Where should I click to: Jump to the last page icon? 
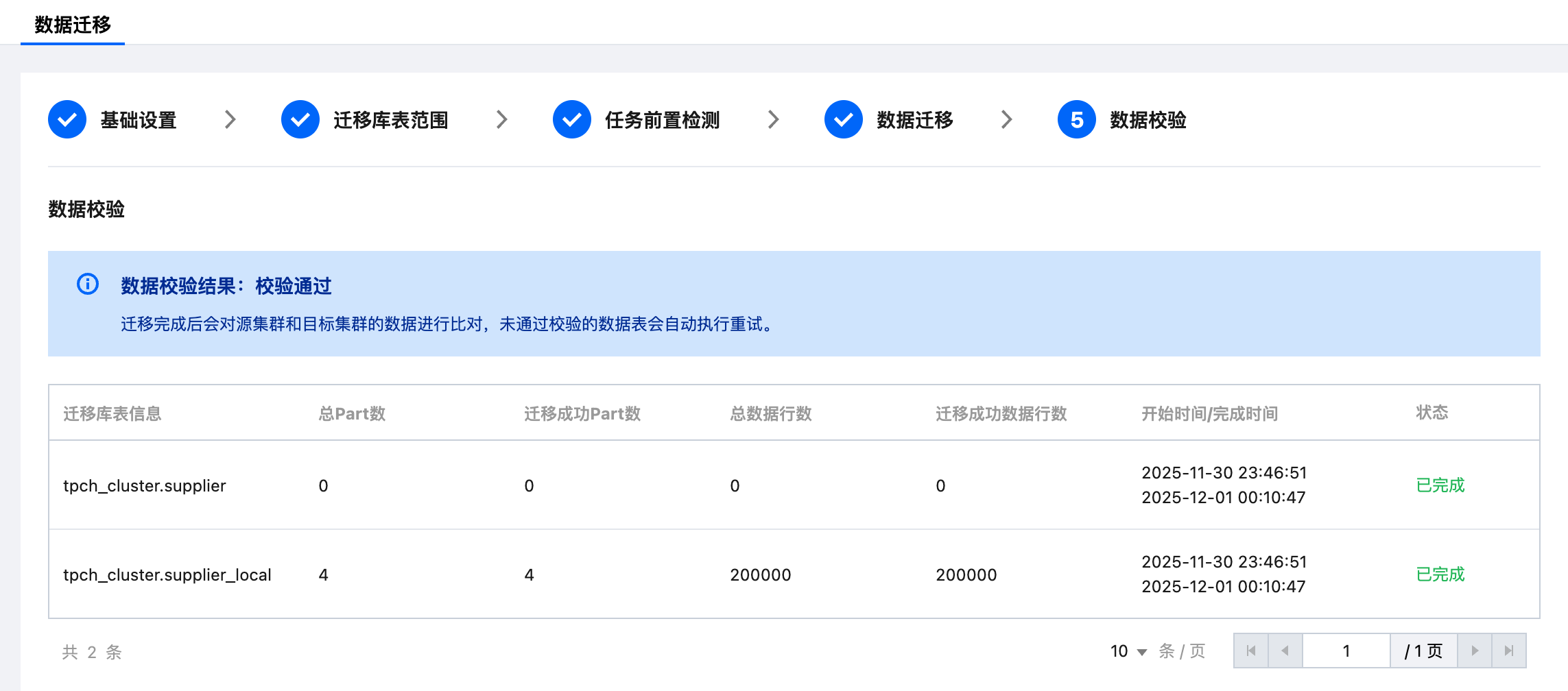click(x=1509, y=651)
